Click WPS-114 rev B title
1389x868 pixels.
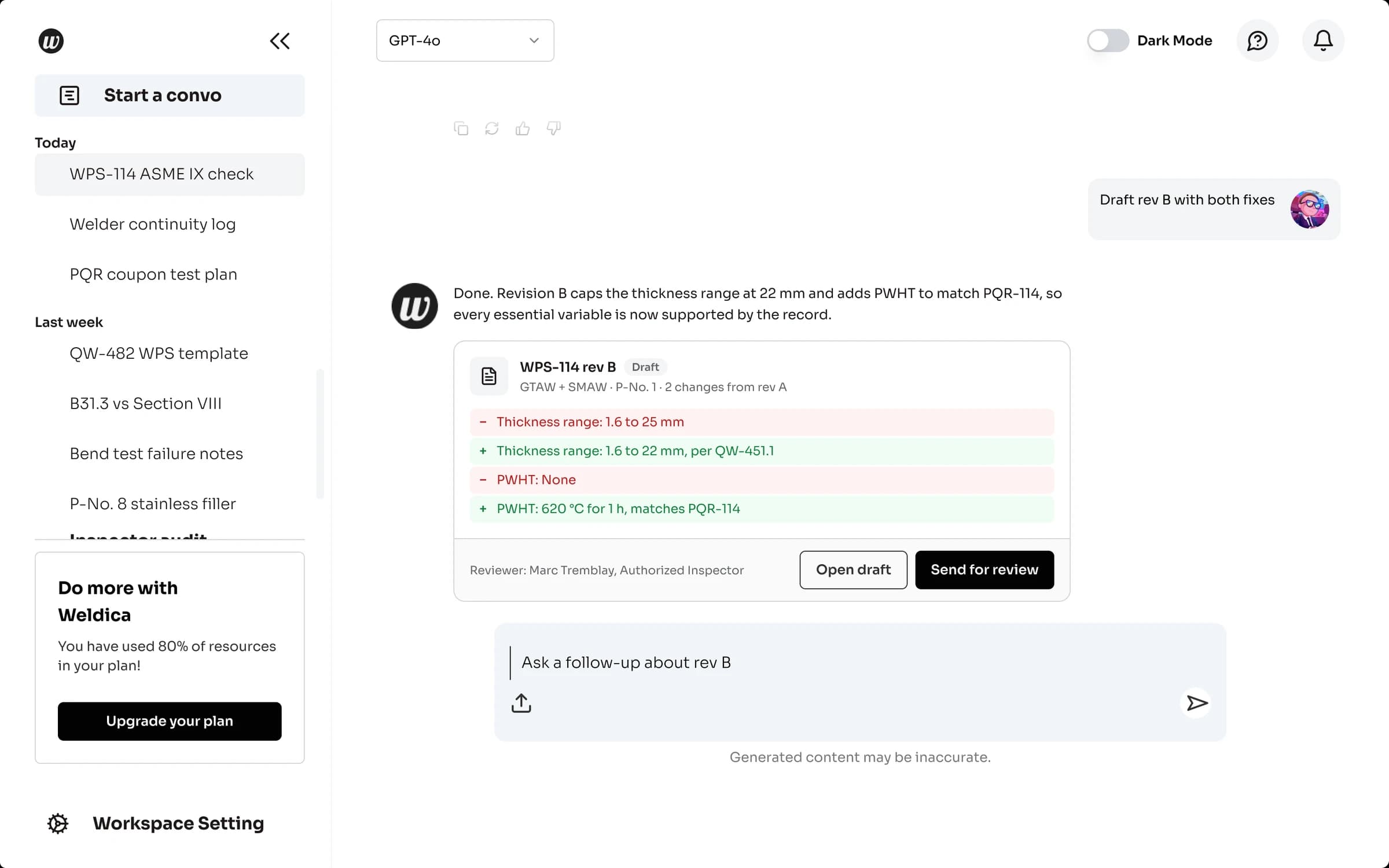(568, 367)
